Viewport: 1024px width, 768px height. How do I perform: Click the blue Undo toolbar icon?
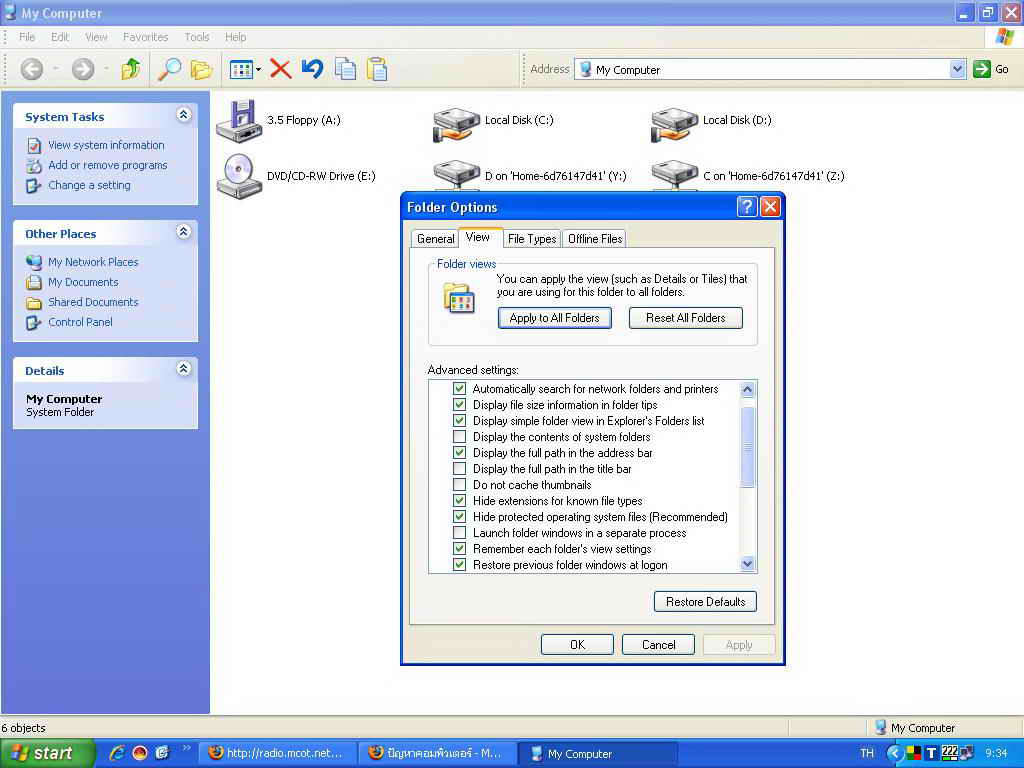[312, 69]
